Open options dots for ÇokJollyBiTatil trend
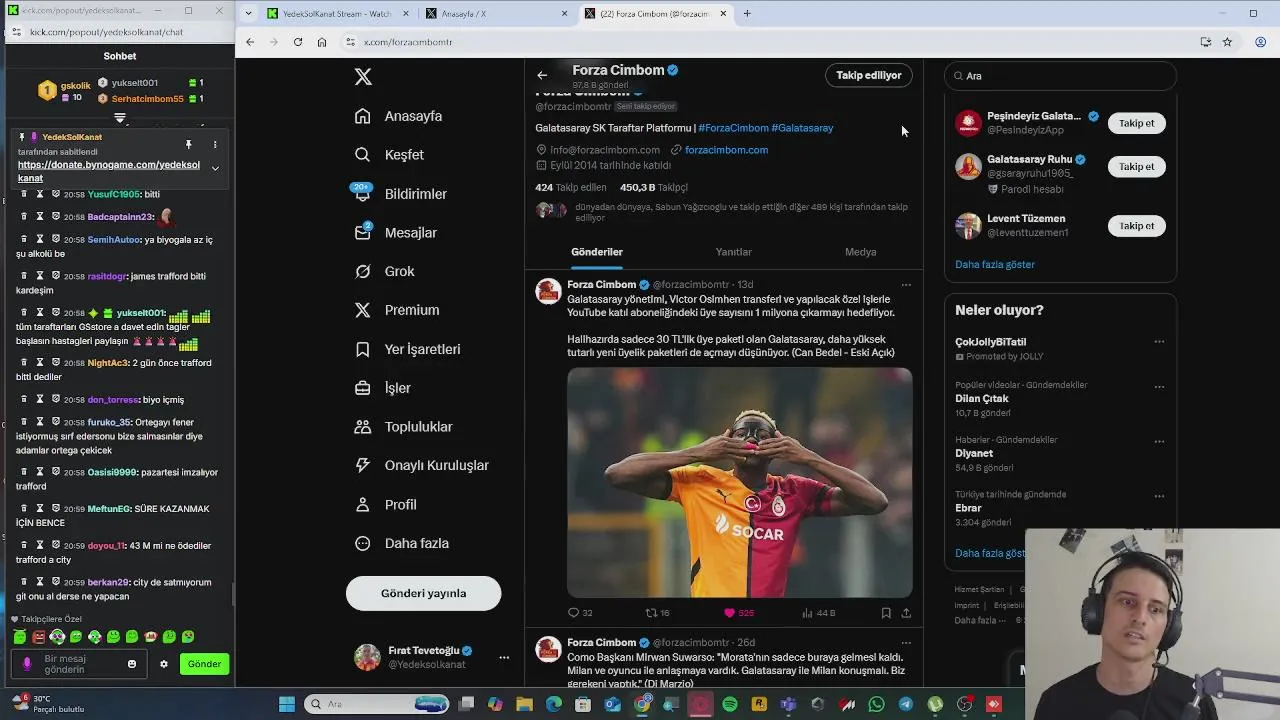Screen dimensions: 1280x720 point(1159,342)
